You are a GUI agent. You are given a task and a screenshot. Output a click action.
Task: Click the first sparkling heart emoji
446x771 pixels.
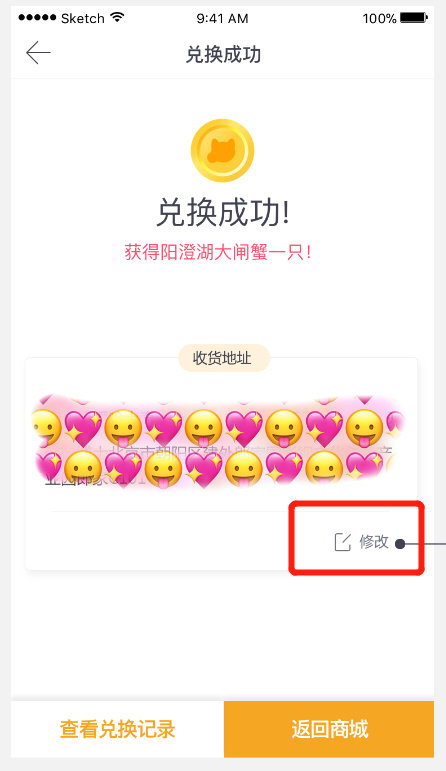click(x=83, y=428)
